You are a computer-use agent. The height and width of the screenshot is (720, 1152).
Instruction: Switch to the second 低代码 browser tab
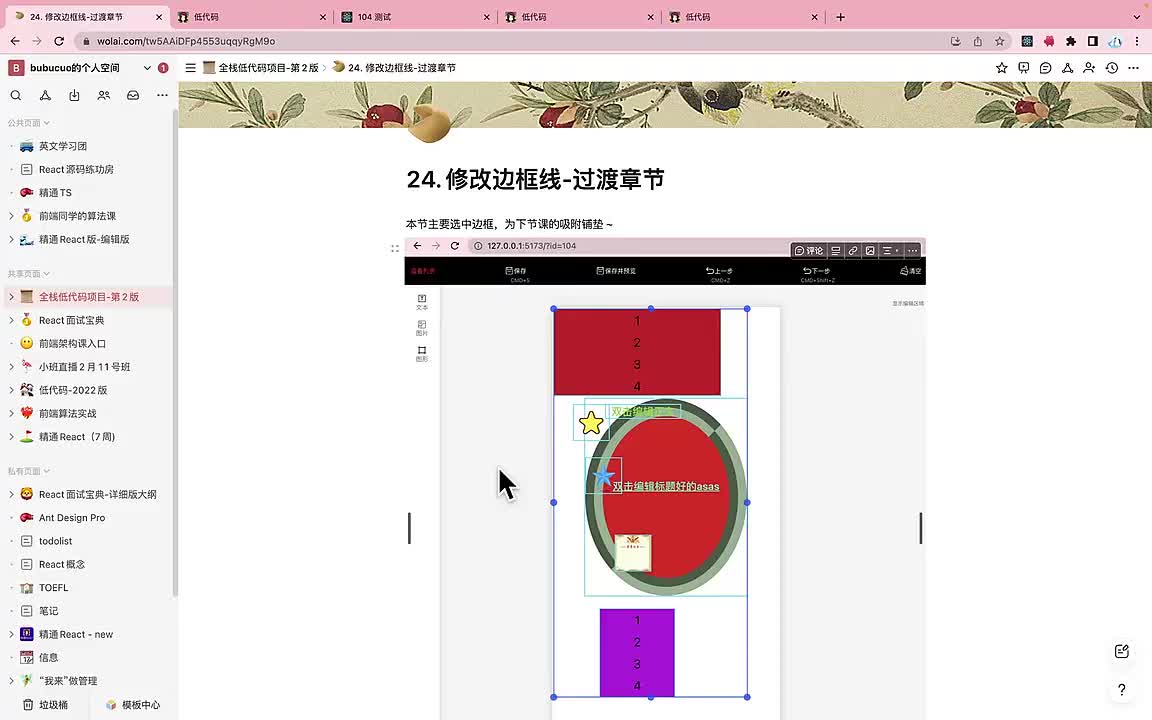[580, 17]
